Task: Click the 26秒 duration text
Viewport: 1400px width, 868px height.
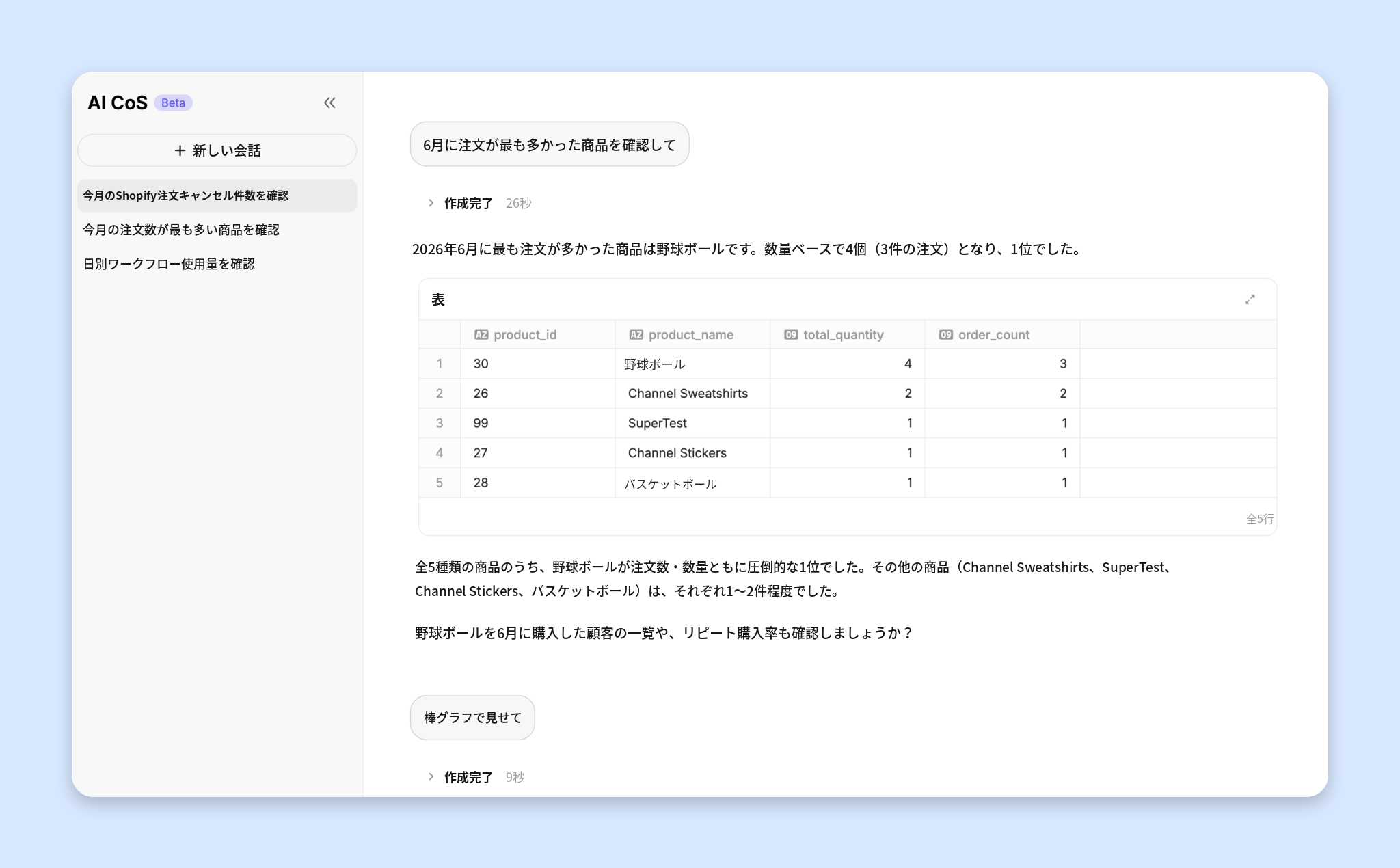Action: coord(518,203)
